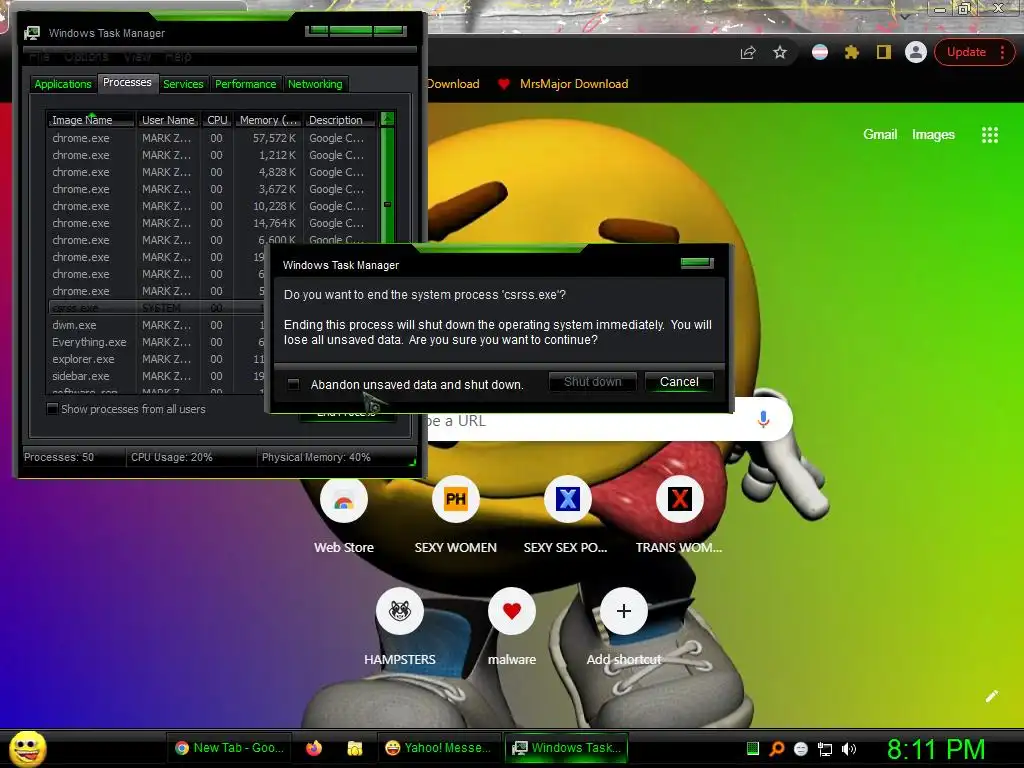Image resolution: width=1024 pixels, height=768 pixels.
Task: Start voice search with microphone icon
Action: click(x=763, y=420)
